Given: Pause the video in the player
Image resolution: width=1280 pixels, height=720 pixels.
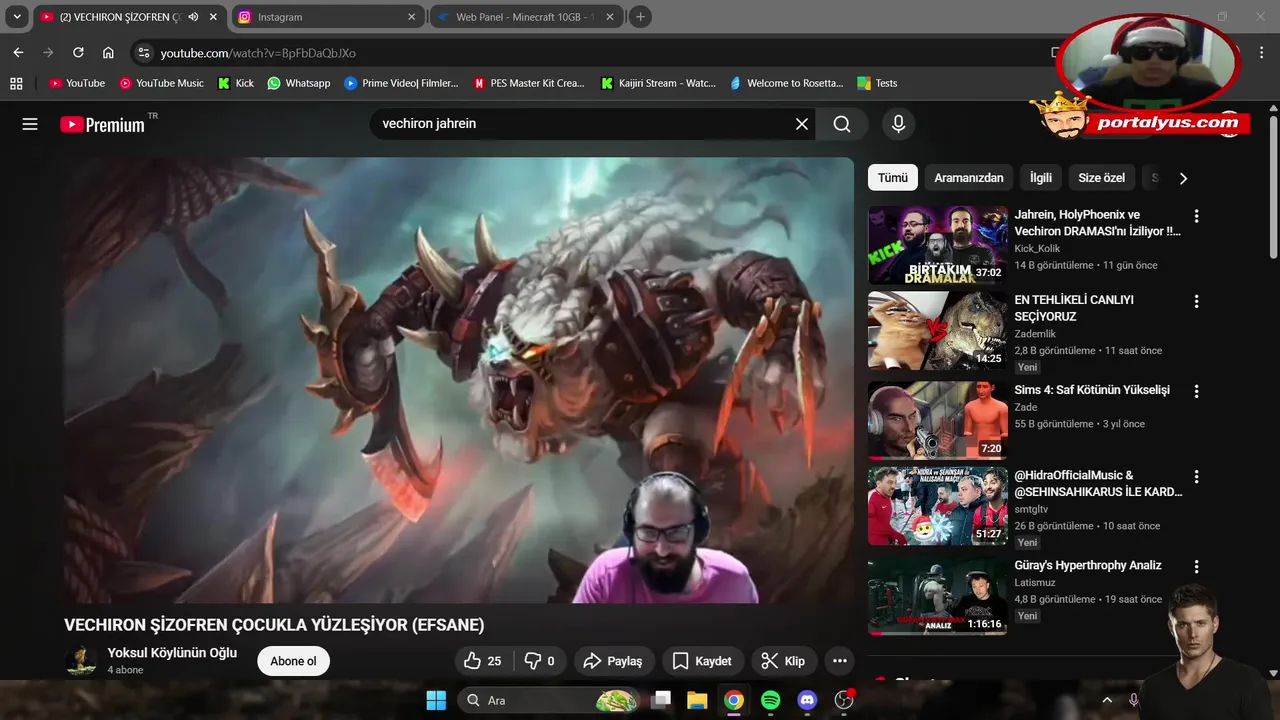Looking at the screenshot, I should click(x=459, y=380).
